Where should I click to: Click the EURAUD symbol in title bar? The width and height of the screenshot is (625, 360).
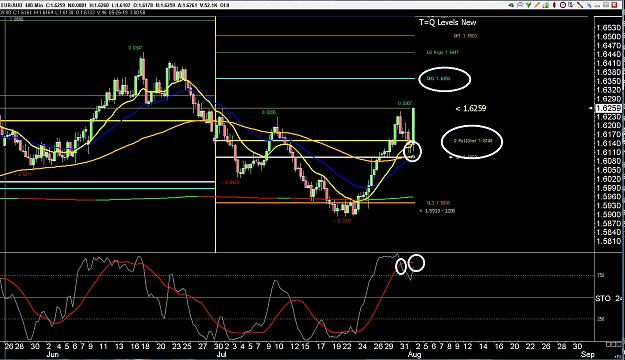(11, 5)
